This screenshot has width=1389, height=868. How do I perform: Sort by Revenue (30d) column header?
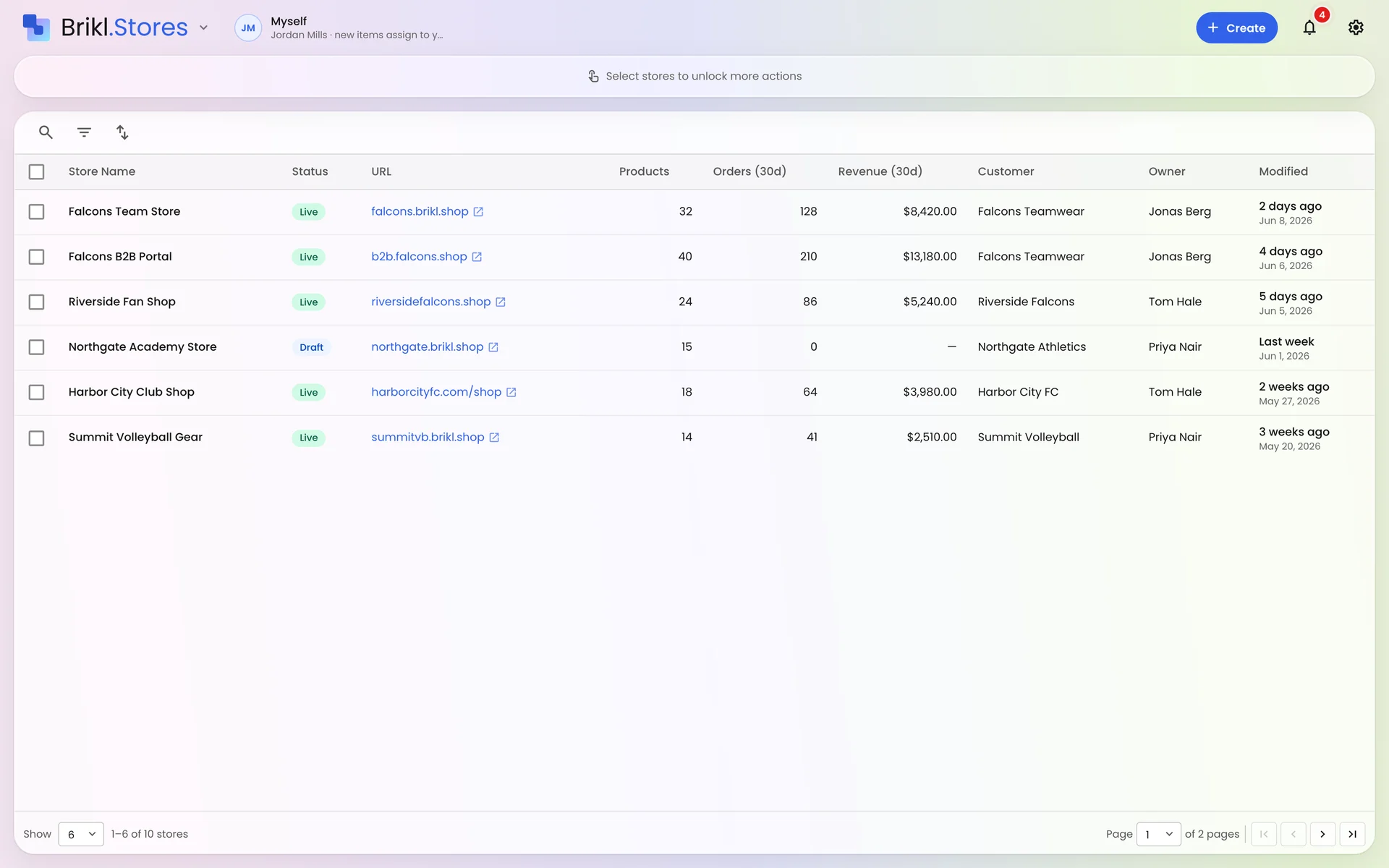[880, 171]
